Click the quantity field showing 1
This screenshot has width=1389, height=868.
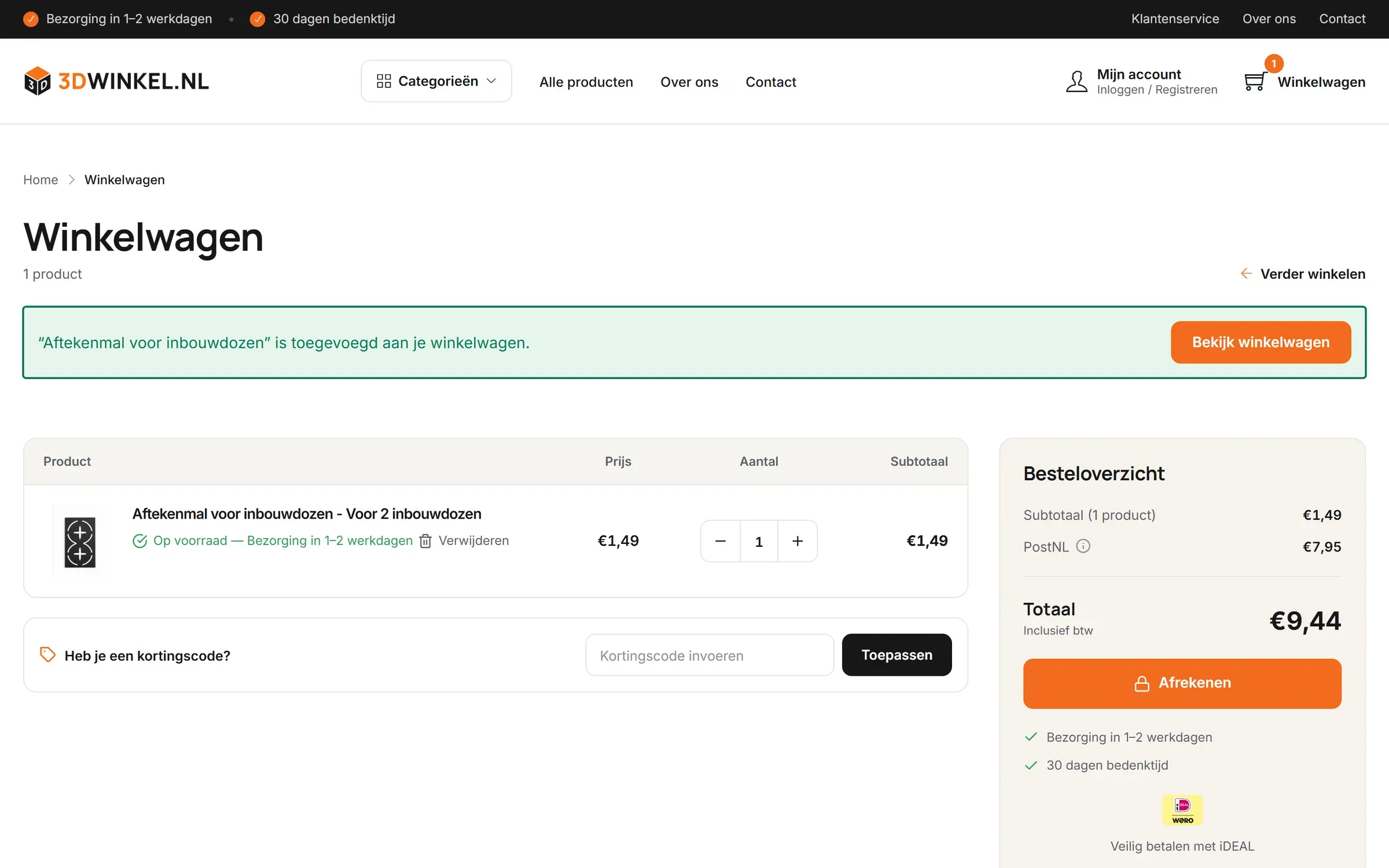click(759, 540)
